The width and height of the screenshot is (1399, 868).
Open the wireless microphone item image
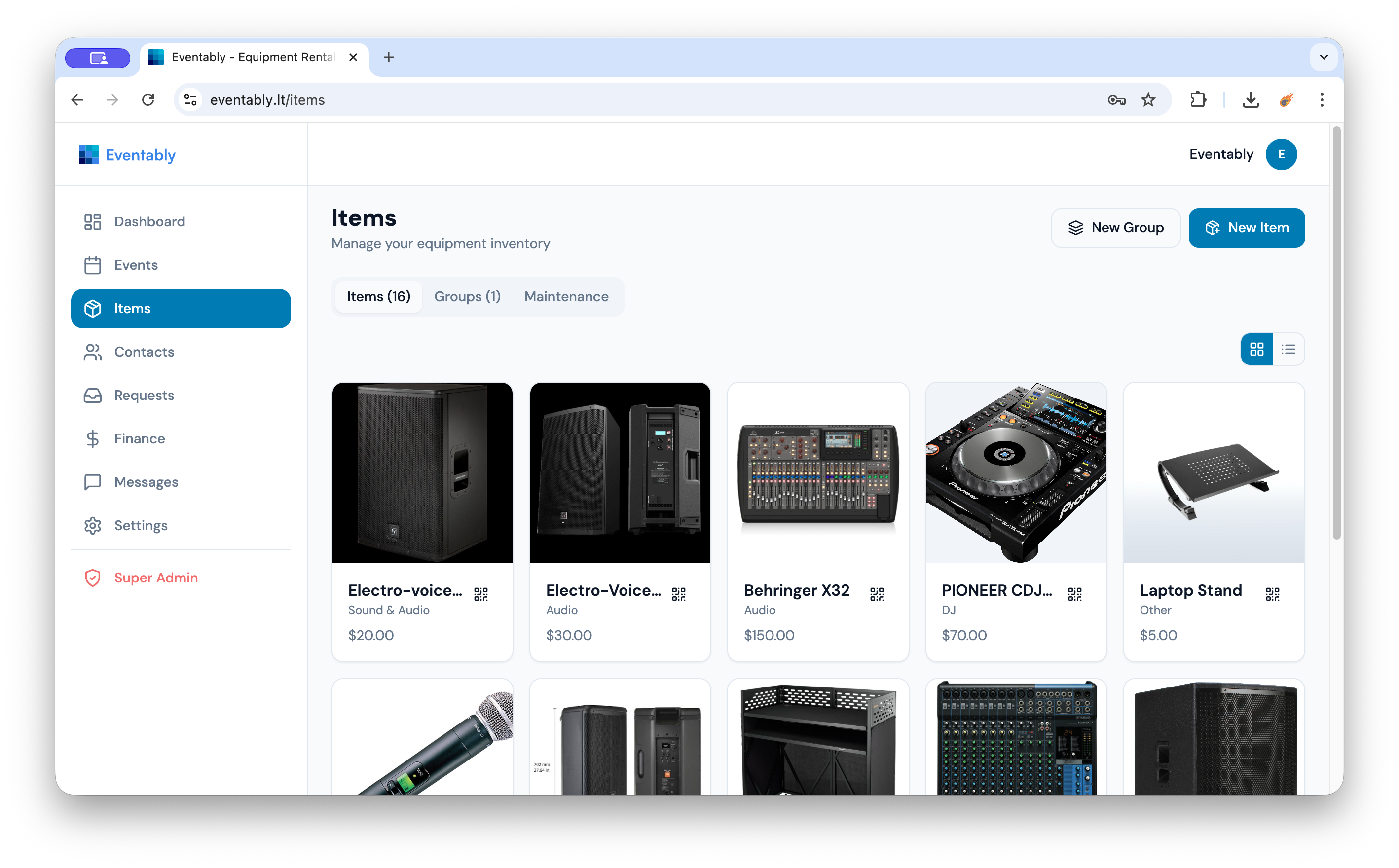pos(423,737)
